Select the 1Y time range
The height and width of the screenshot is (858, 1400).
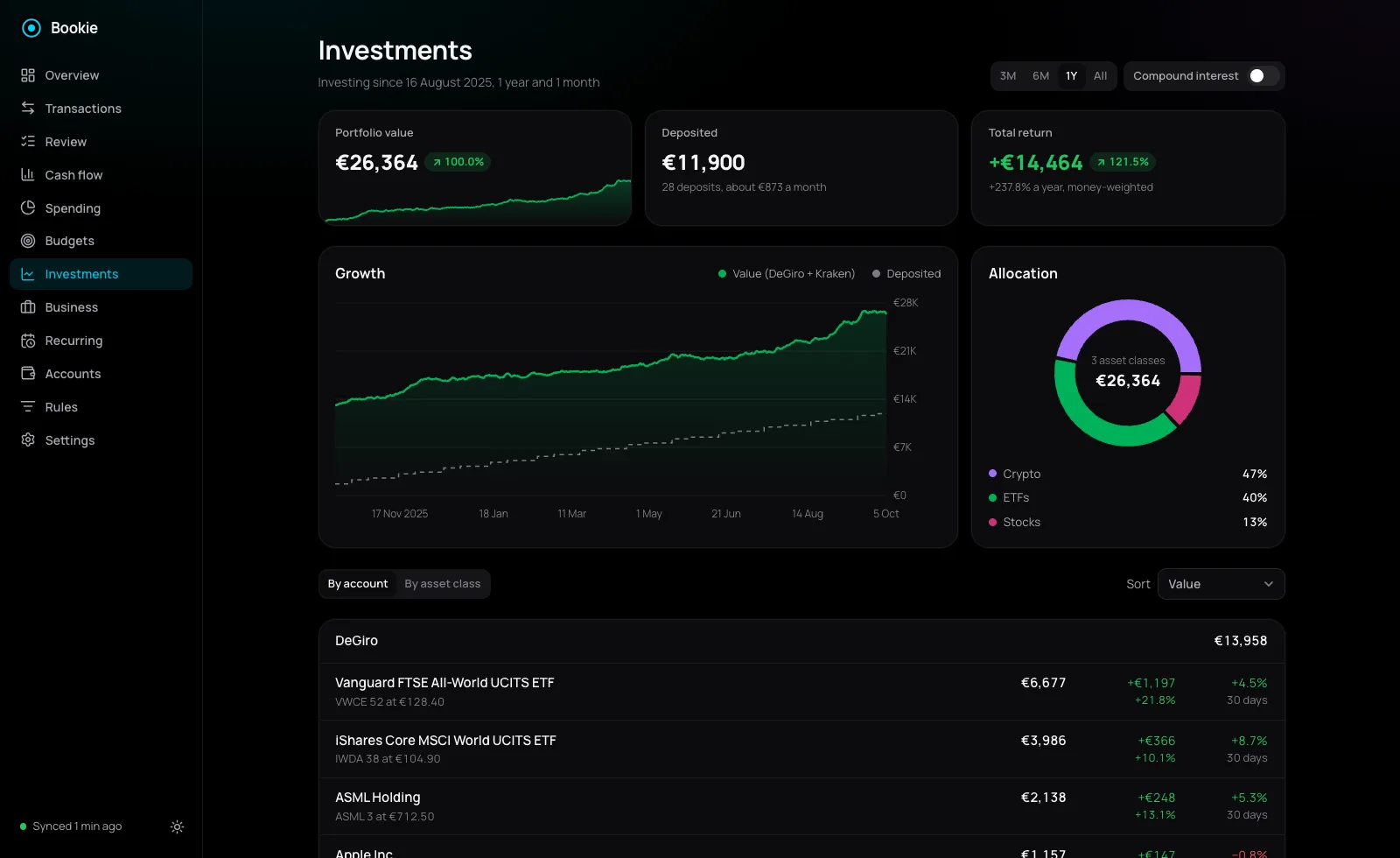pos(1071,76)
